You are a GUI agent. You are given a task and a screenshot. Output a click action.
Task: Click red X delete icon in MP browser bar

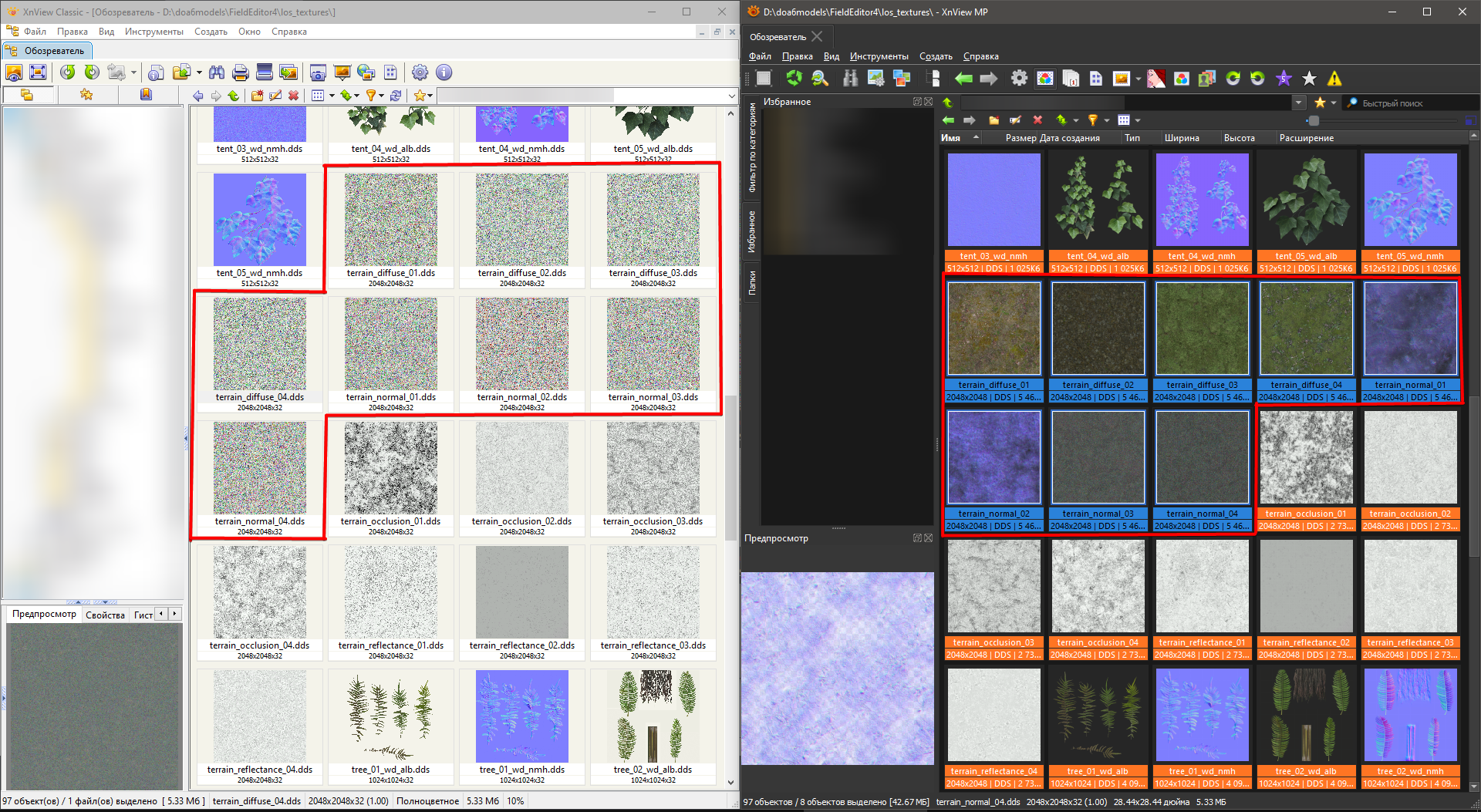(1037, 120)
